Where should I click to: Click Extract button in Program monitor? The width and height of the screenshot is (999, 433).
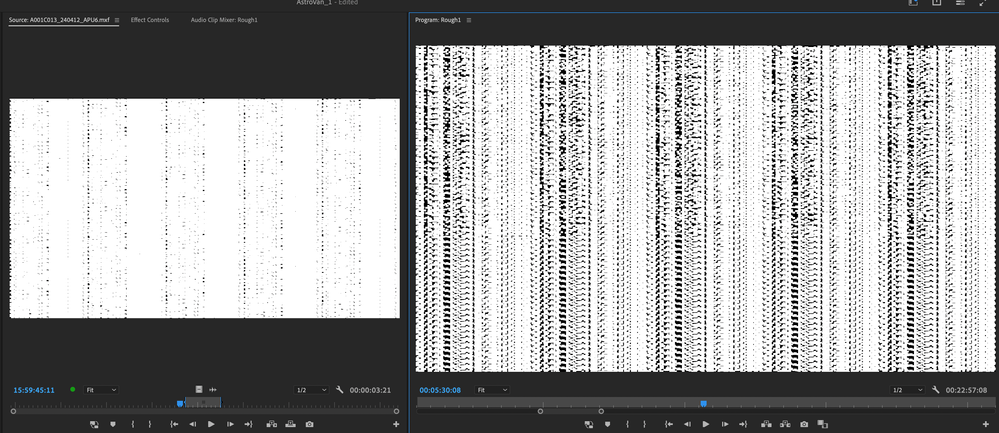click(785, 424)
